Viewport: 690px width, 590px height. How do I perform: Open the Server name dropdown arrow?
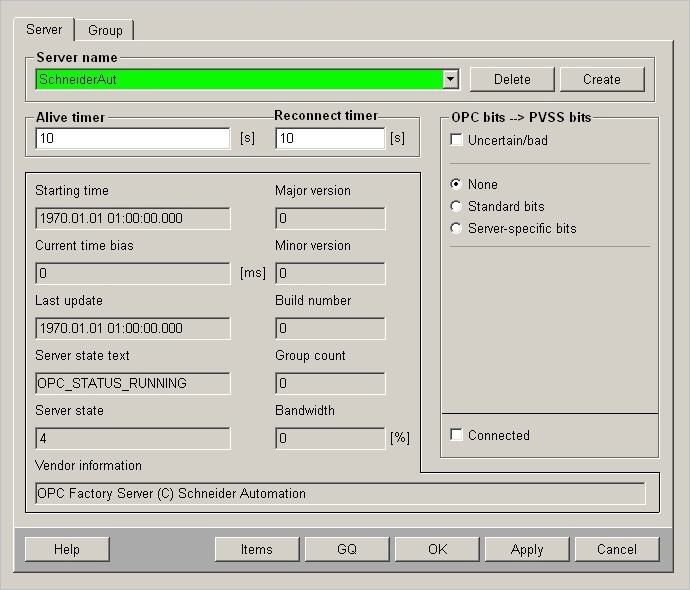(x=450, y=79)
